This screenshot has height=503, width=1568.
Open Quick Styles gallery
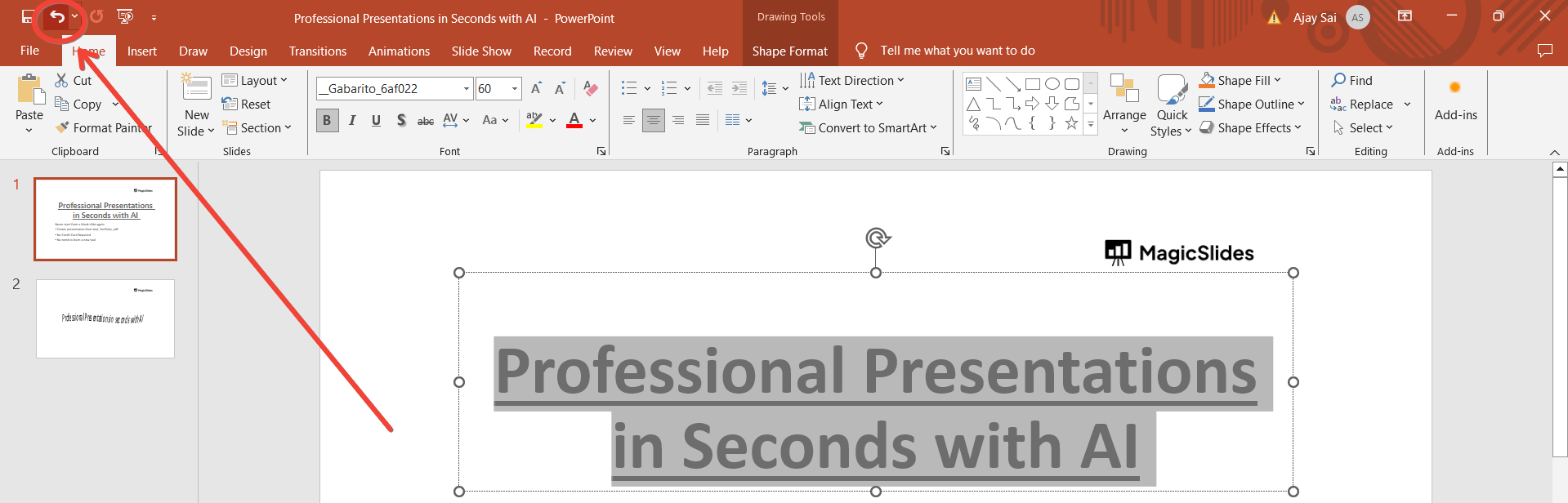tap(1171, 105)
